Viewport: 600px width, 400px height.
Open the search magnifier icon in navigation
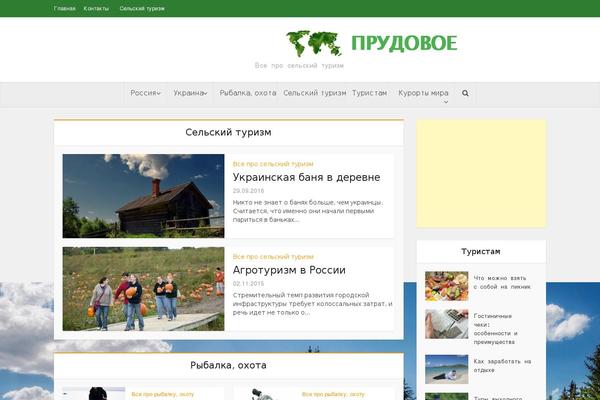tap(465, 93)
